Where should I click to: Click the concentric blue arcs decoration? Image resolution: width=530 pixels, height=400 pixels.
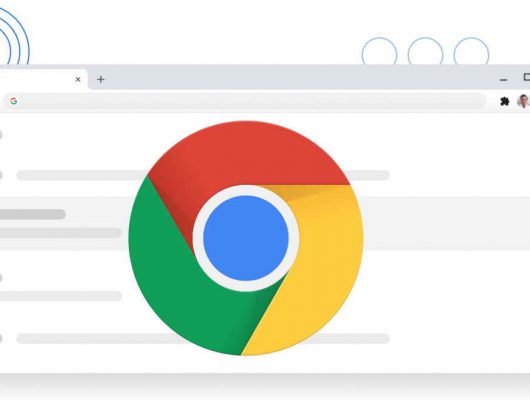pyautogui.click(x=15, y=37)
